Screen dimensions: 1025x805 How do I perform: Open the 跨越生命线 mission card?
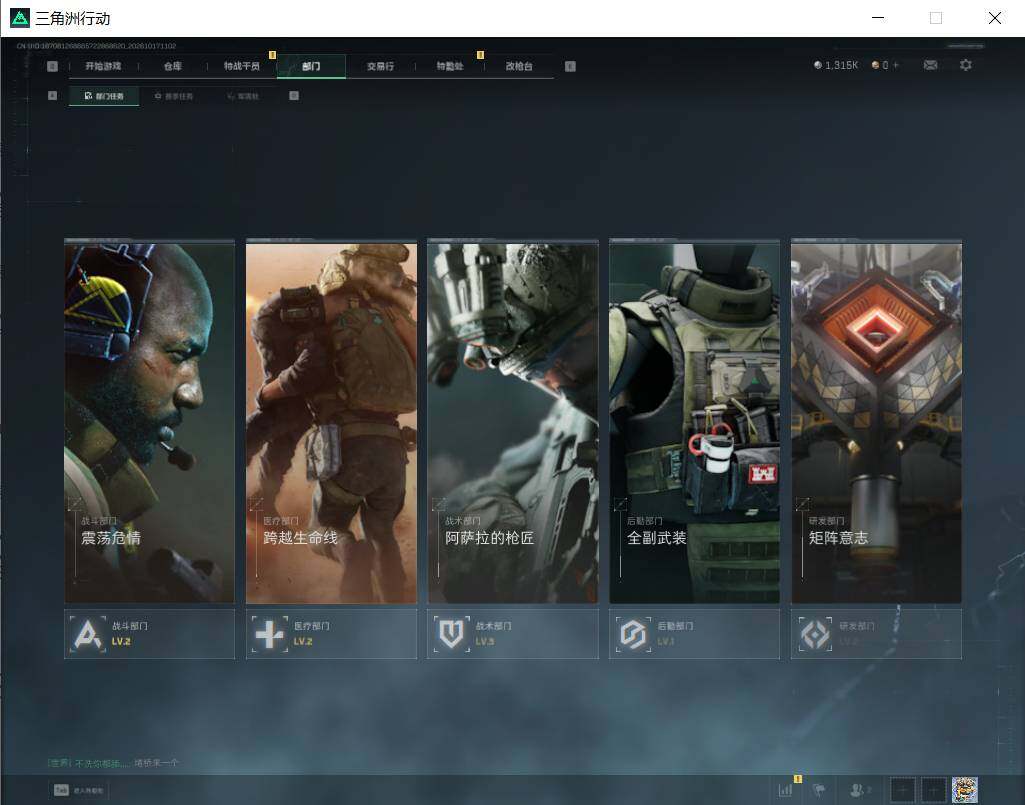[x=331, y=421]
